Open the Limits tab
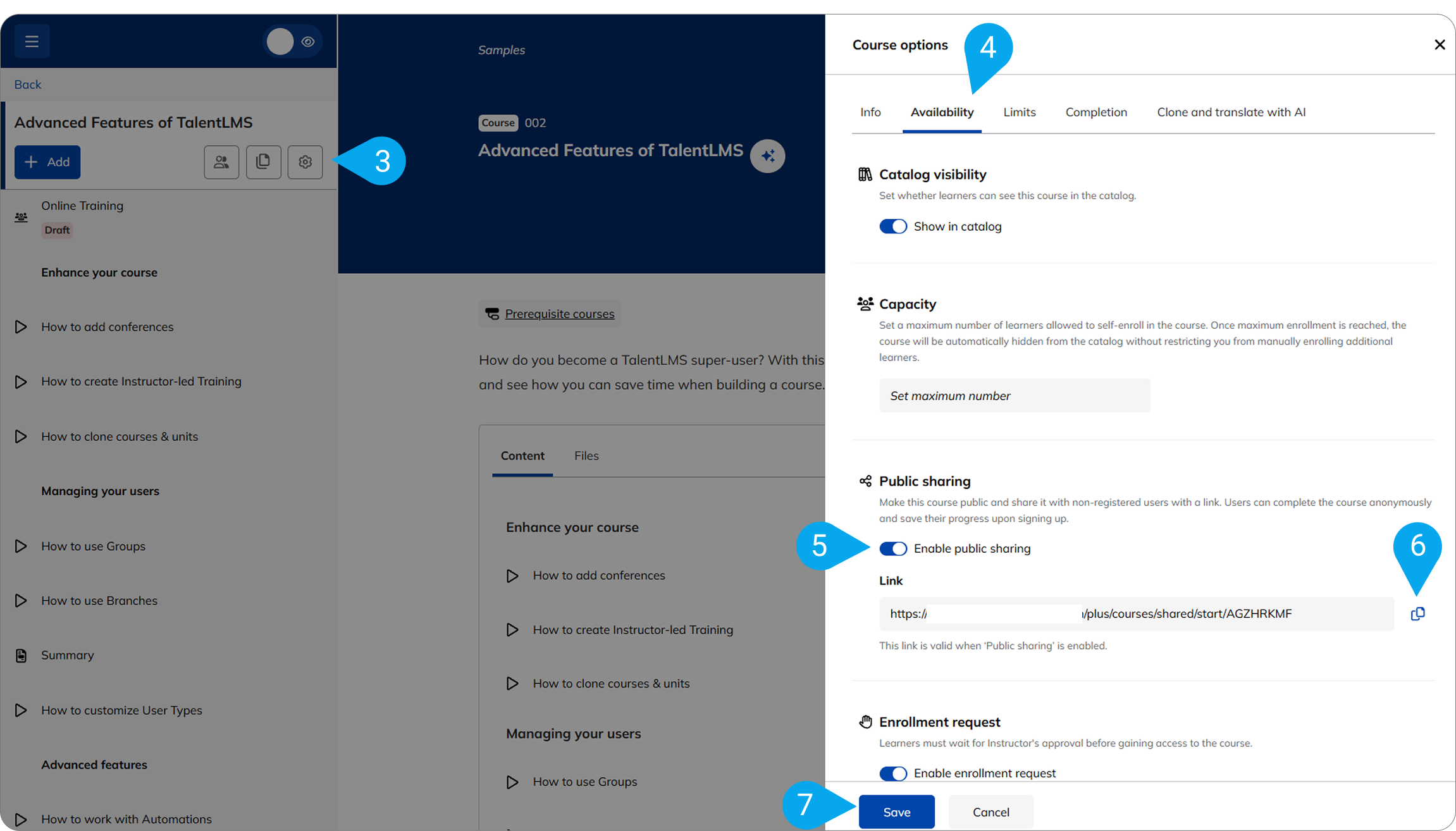 (1020, 112)
